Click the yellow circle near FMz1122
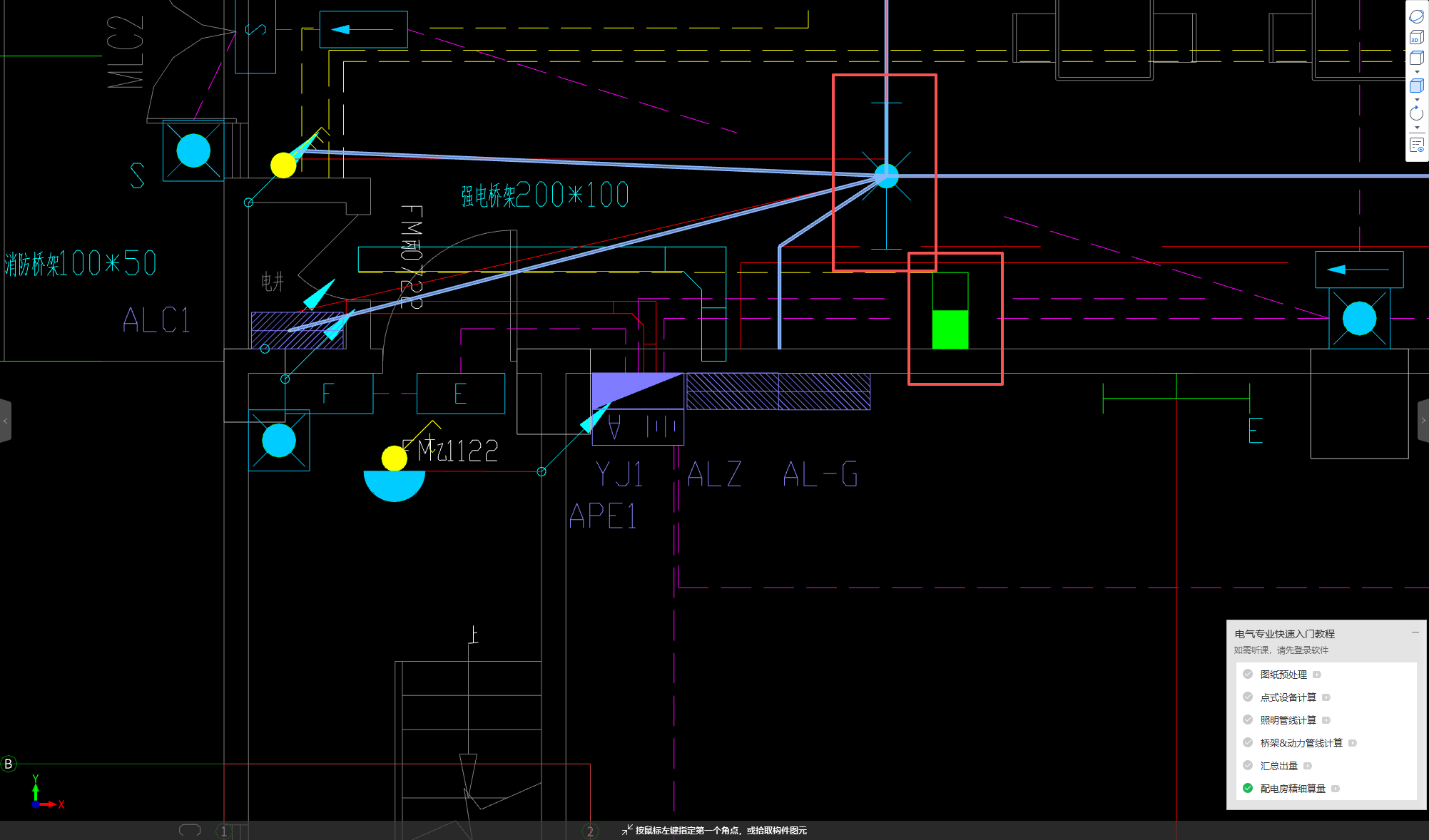Viewport: 1429px width, 840px height. point(395,458)
